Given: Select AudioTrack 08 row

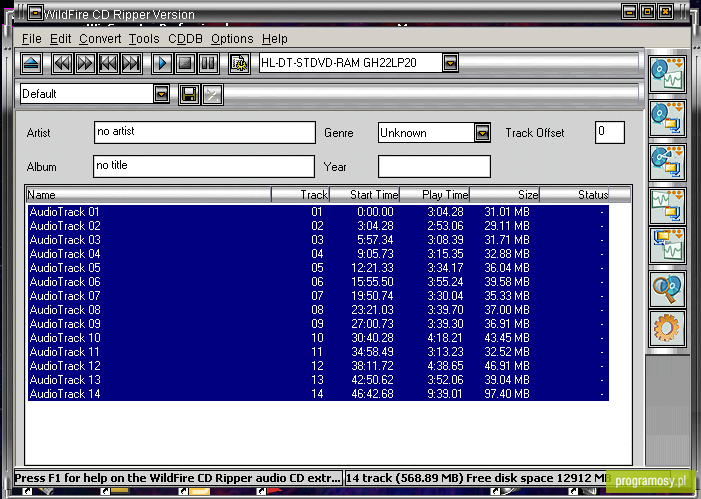Looking at the screenshot, I should coord(318,310).
